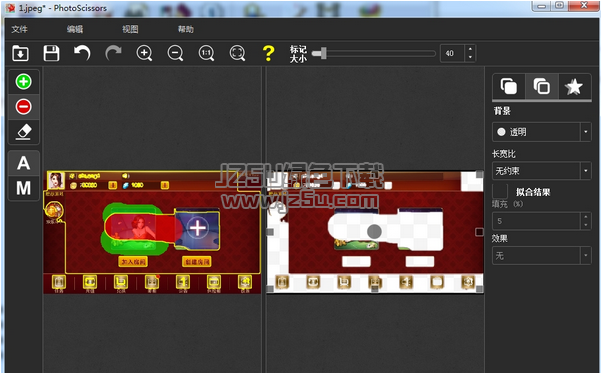The height and width of the screenshot is (373, 601).
Task: Expand the 效果 dropdown showing 无
Action: click(542, 255)
